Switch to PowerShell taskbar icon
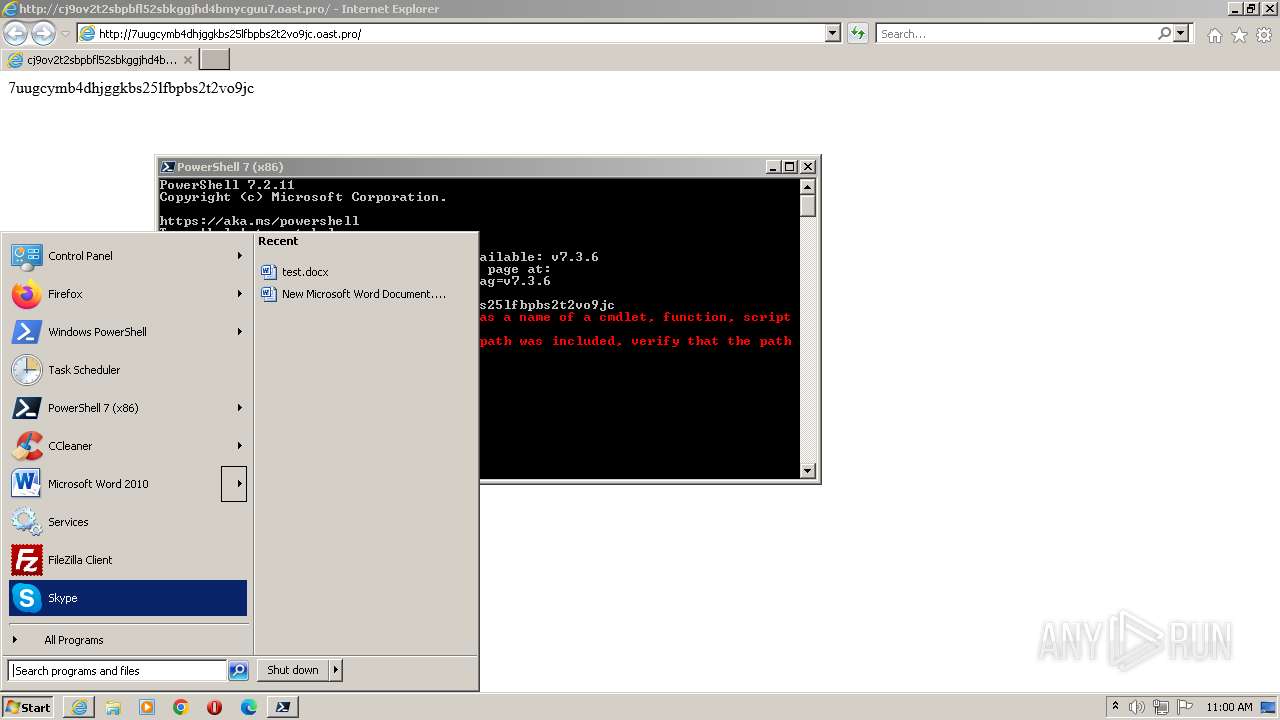Image resolution: width=1280 pixels, height=720 pixels. (x=283, y=707)
